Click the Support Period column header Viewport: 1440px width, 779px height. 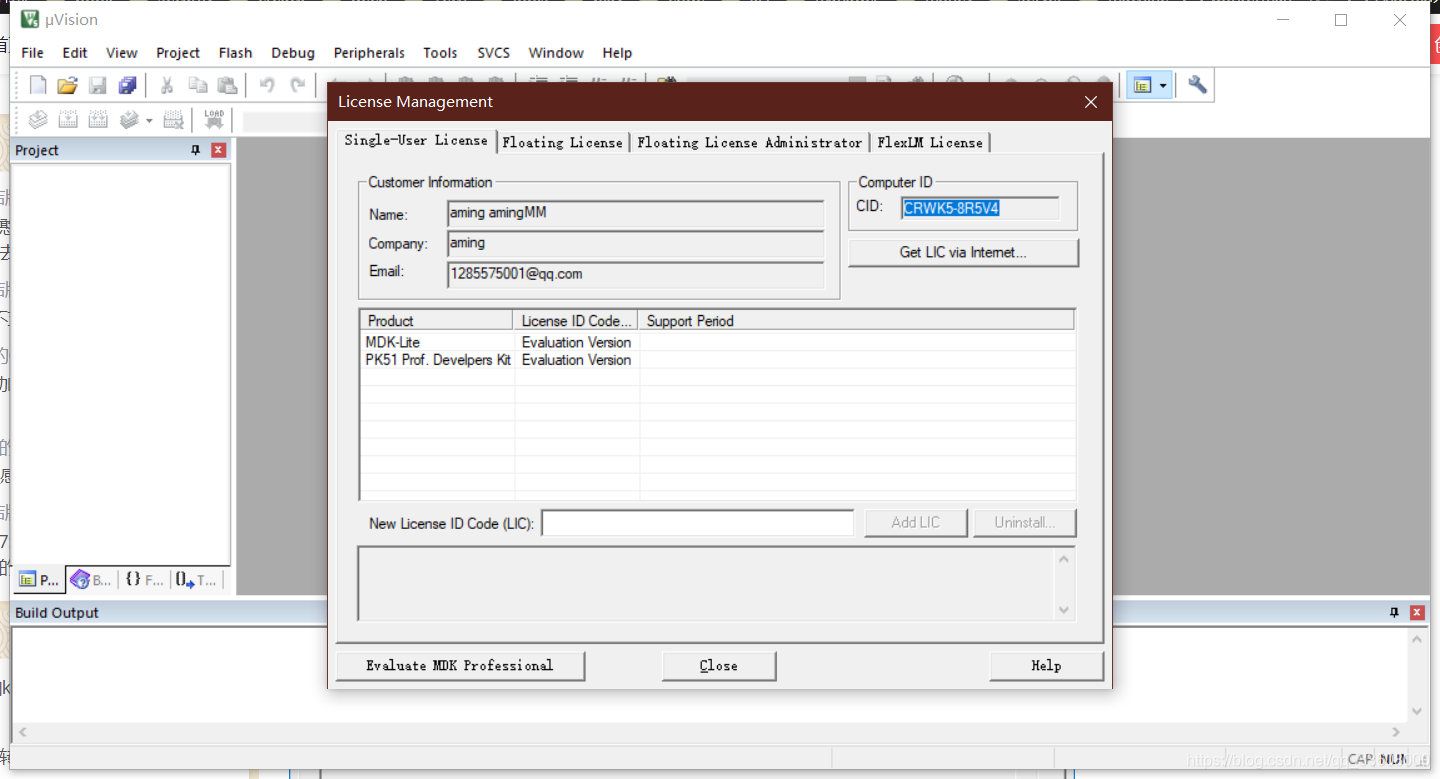[x=856, y=321]
